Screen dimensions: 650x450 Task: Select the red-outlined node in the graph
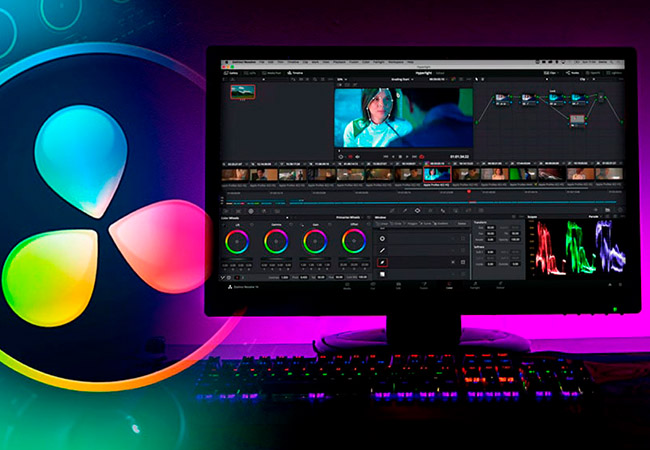point(577,120)
